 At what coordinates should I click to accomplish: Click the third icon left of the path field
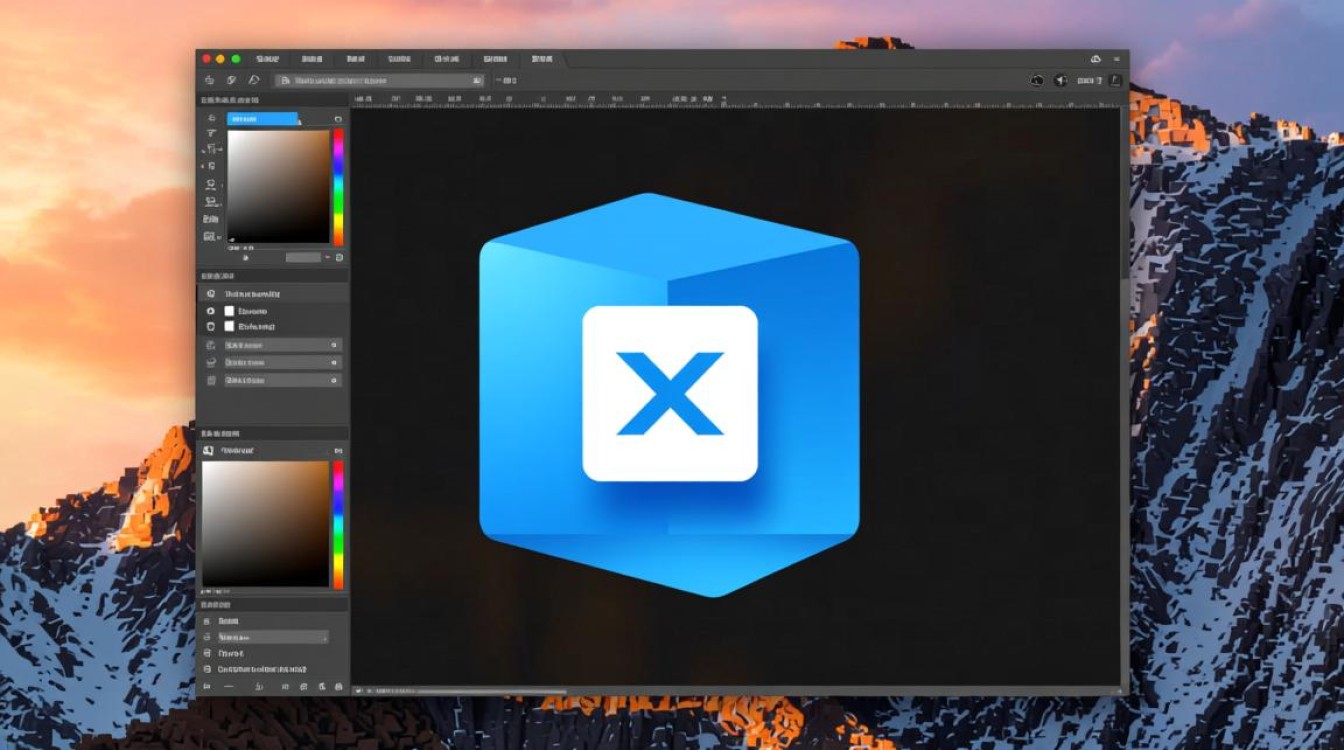[254, 80]
